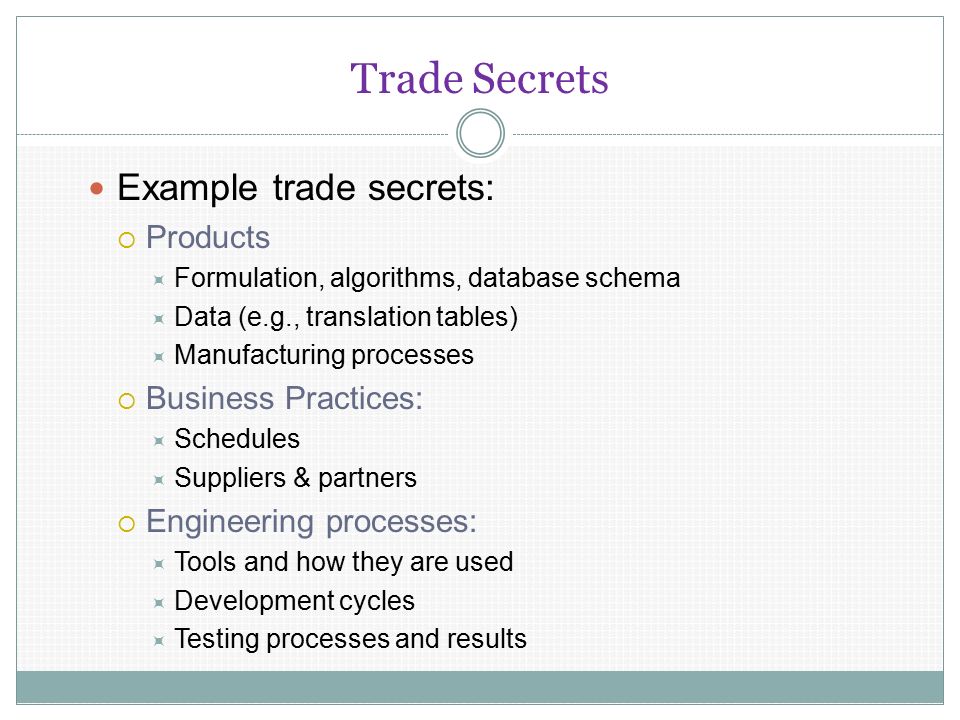Click the Suppliers & partners line
Image resolution: width=960 pixels, height=720 pixels.
coord(295,478)
